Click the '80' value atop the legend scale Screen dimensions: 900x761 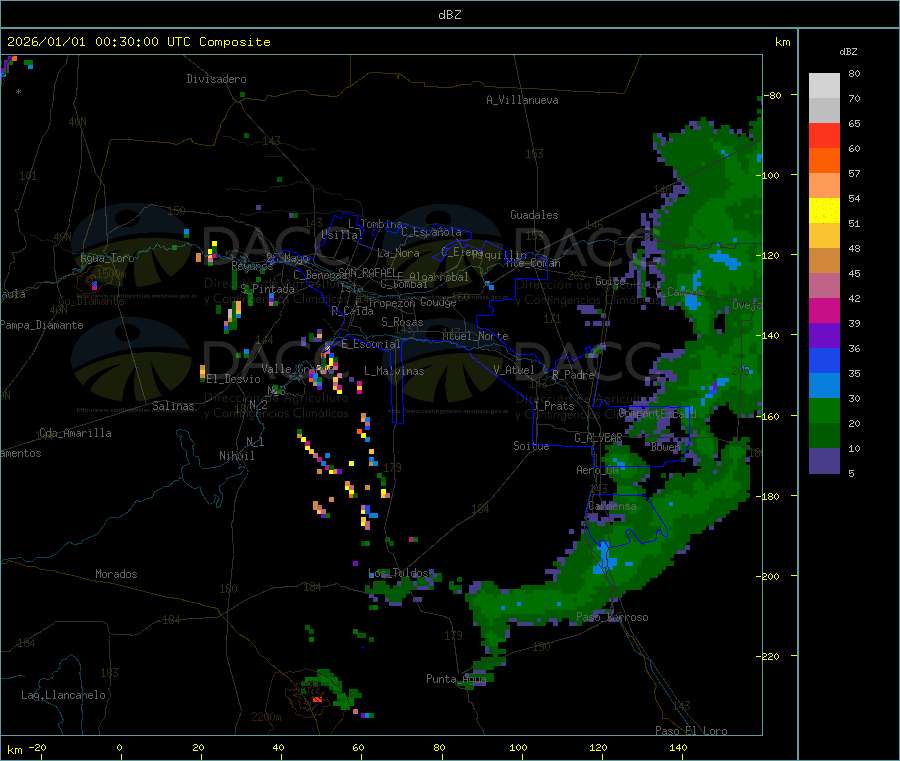pos(854,73)
